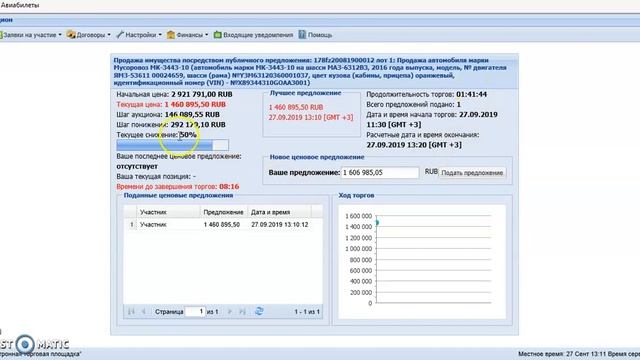Open the Настройки menu
The height and width of the screenshot is (360, 640).
140,35
